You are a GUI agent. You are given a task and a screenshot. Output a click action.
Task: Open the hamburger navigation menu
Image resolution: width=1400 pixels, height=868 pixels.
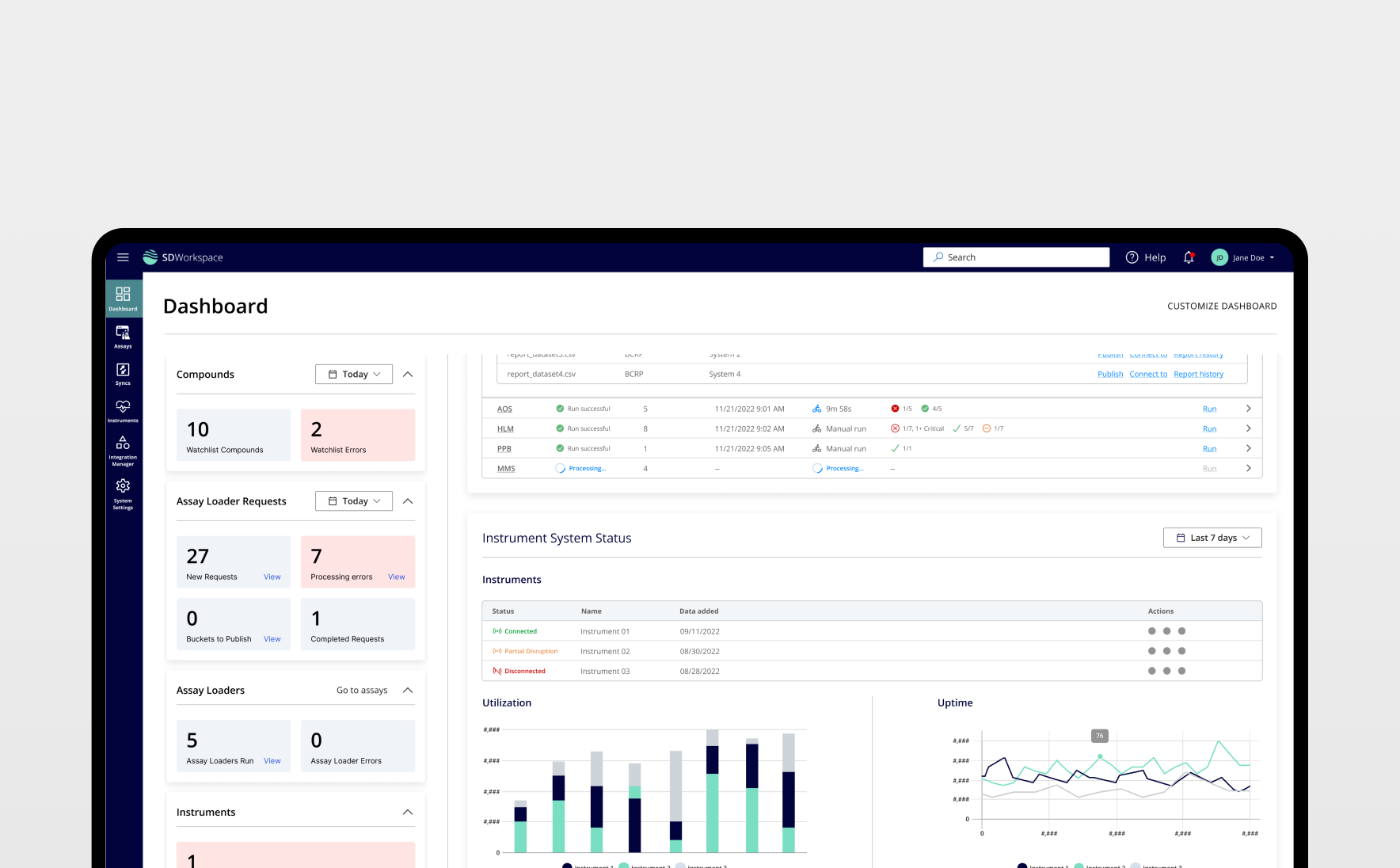coord(123,257)
